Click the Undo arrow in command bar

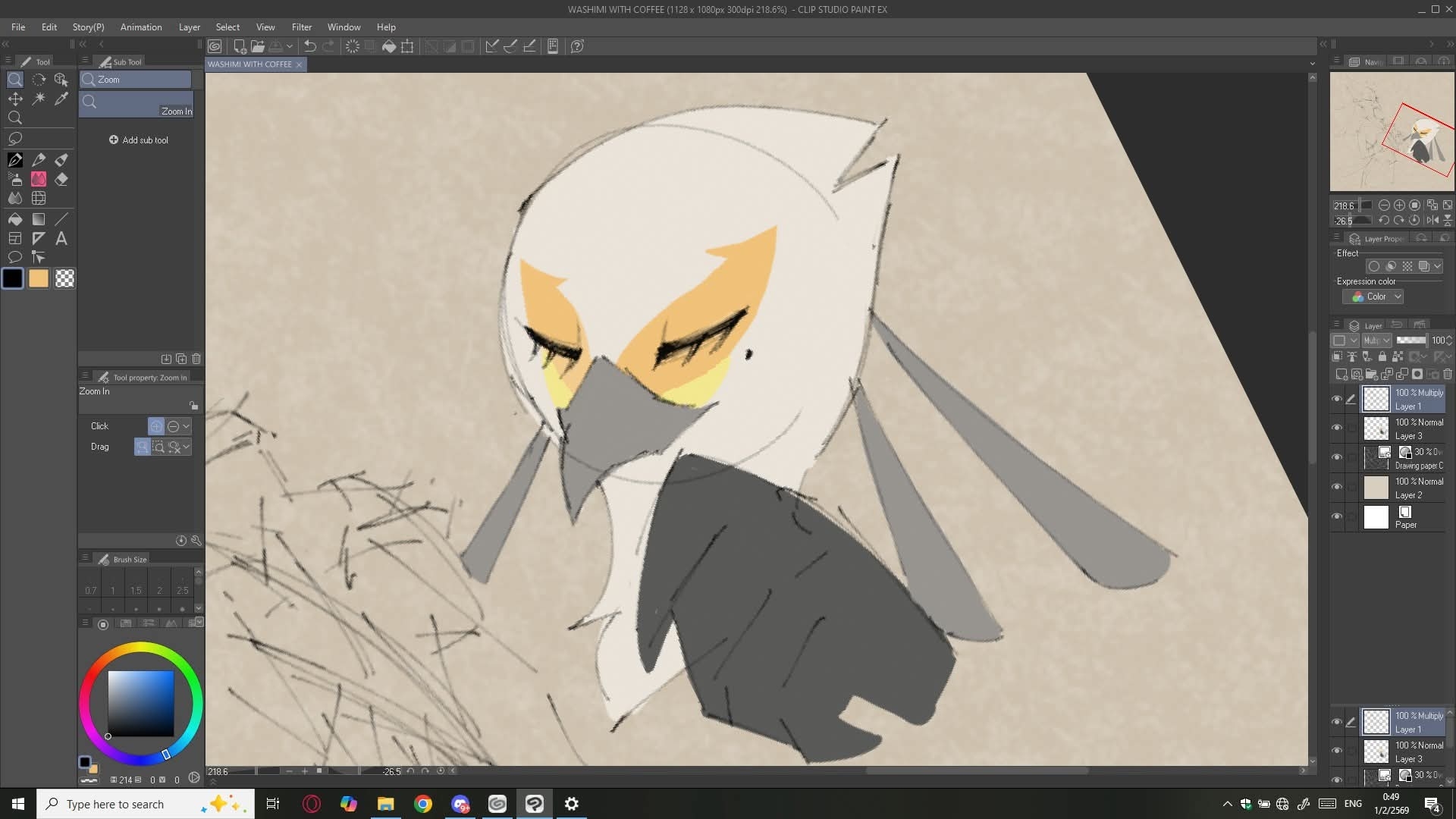310,46
